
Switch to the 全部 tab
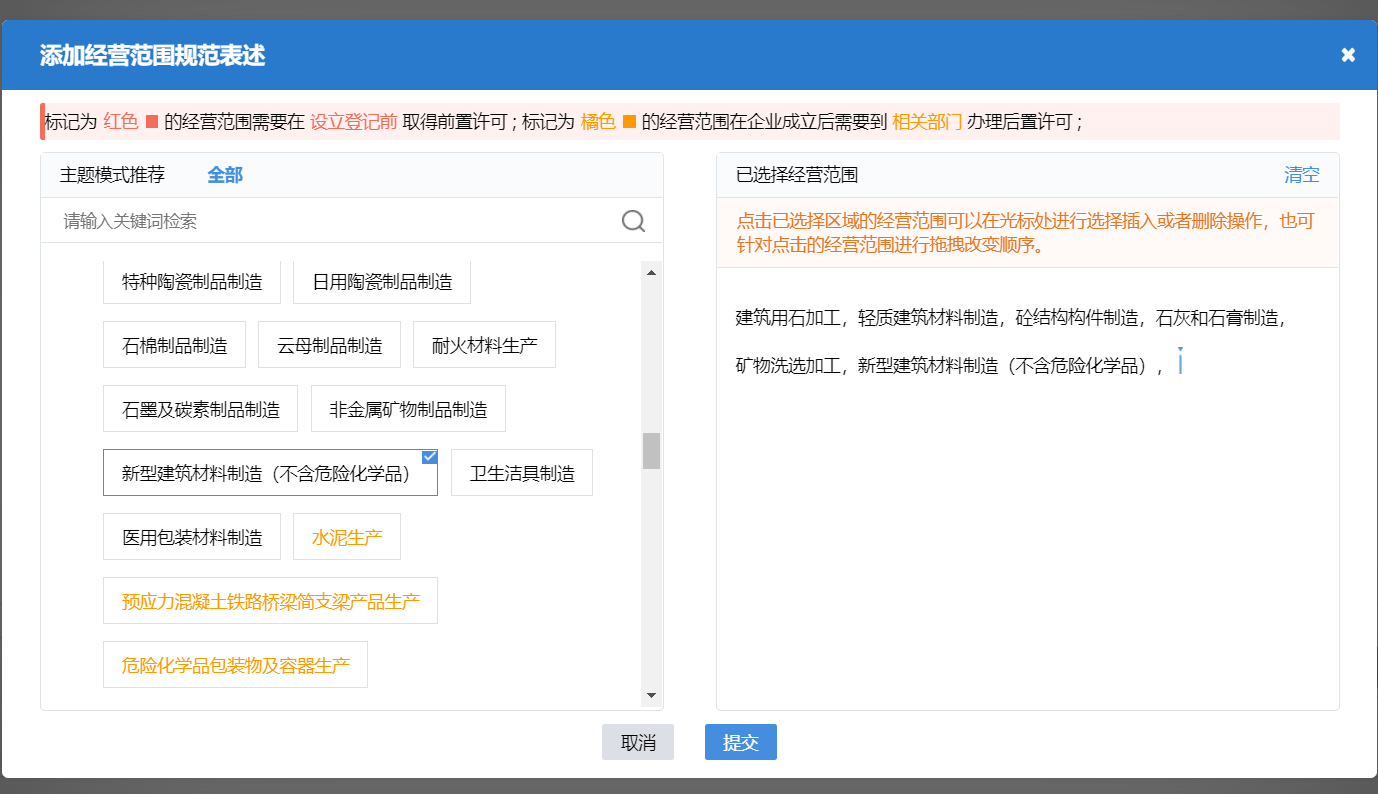[x=224, y=174]
